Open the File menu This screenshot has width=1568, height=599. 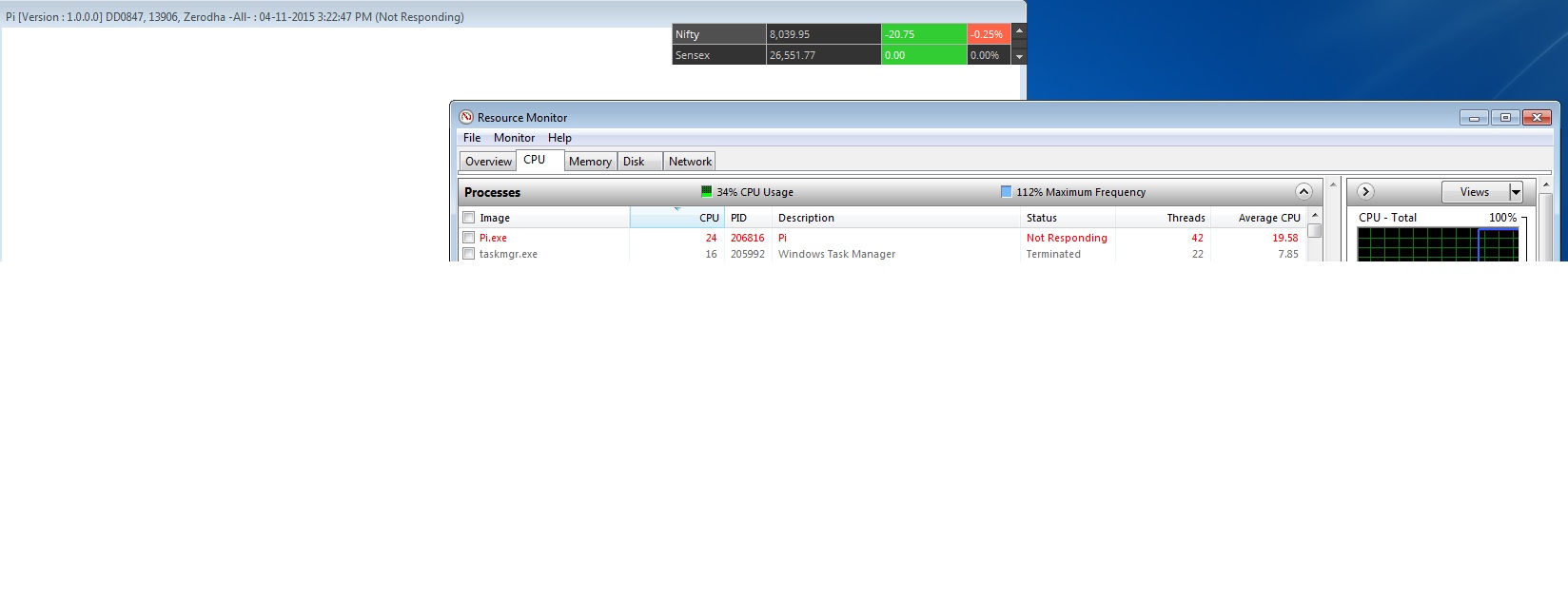coord(472,138)
